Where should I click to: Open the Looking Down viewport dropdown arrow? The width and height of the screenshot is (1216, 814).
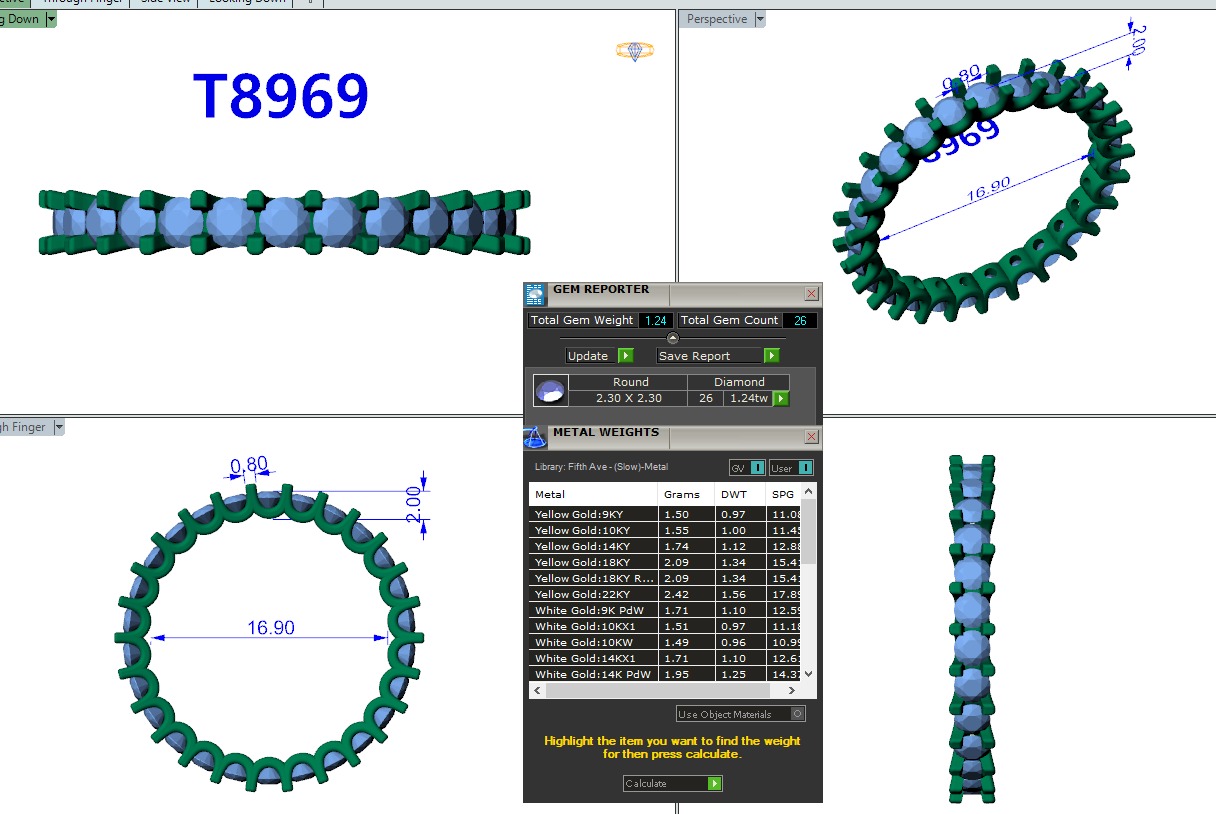pos(51,19)
